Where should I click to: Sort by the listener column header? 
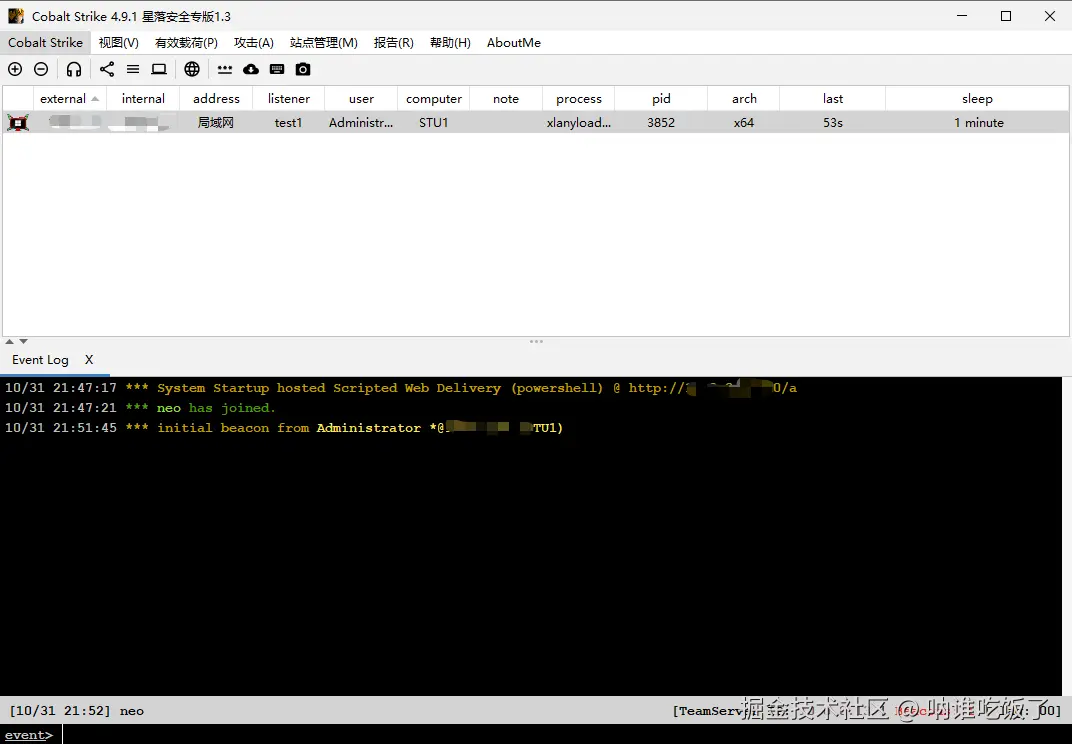[289, 98]
